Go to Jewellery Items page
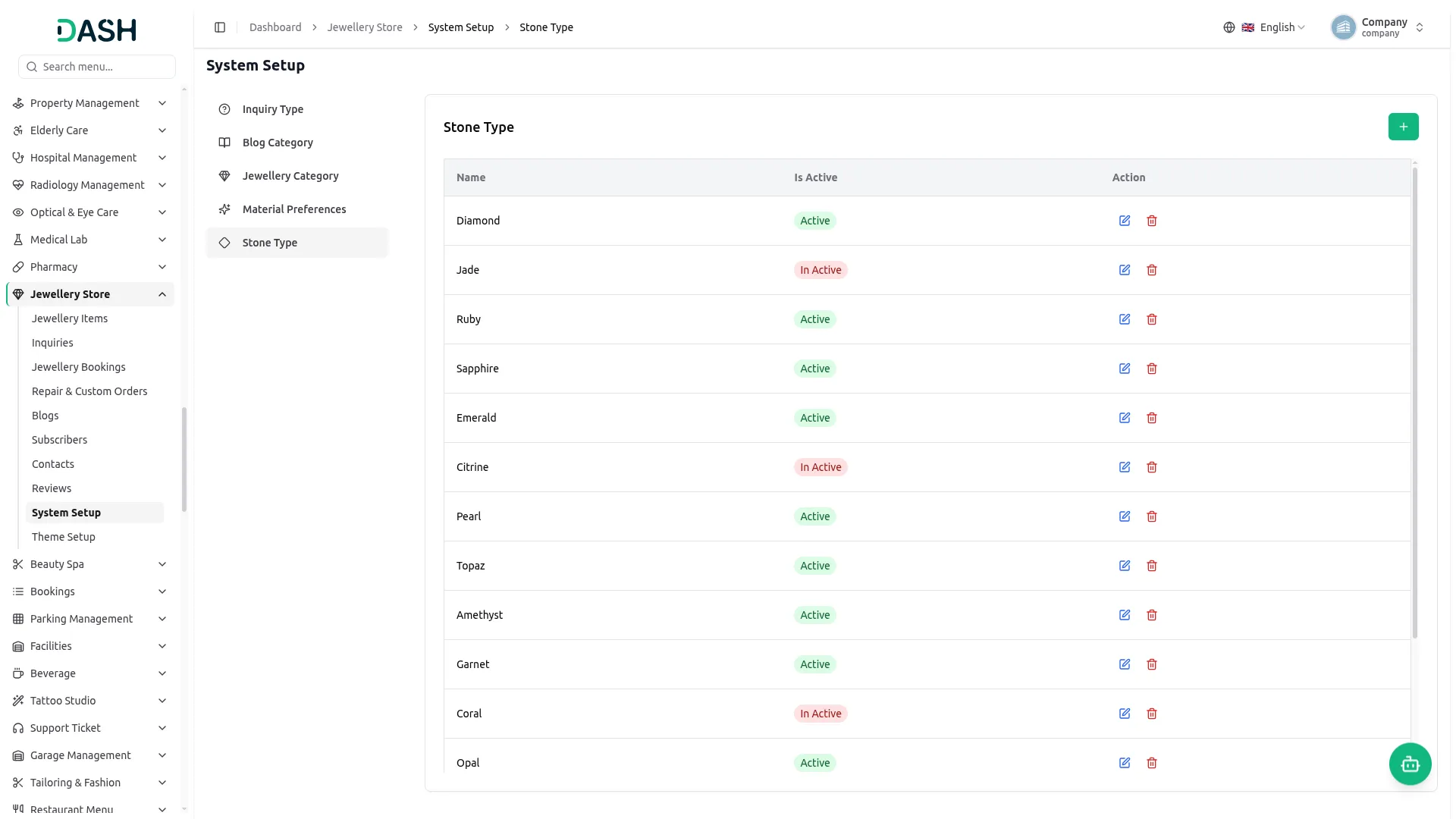 [x=70, y=318]
